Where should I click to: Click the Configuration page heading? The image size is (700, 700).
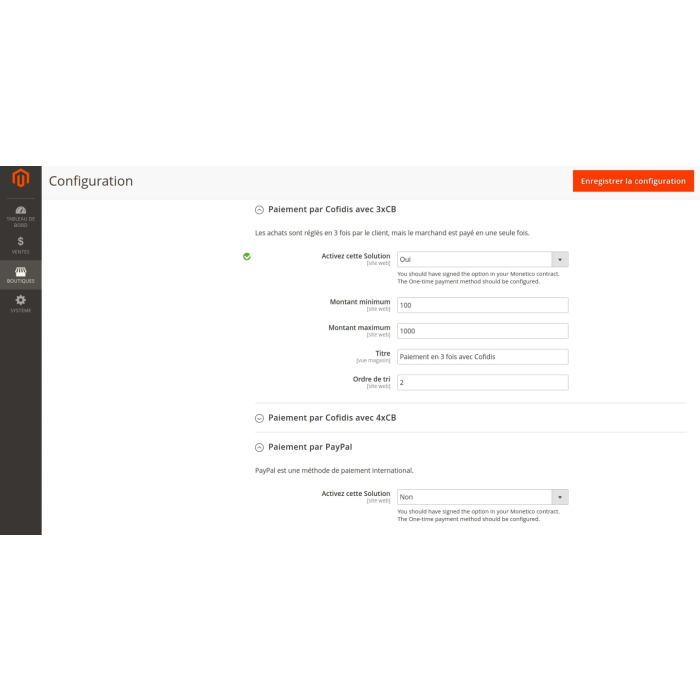[91, 181]
